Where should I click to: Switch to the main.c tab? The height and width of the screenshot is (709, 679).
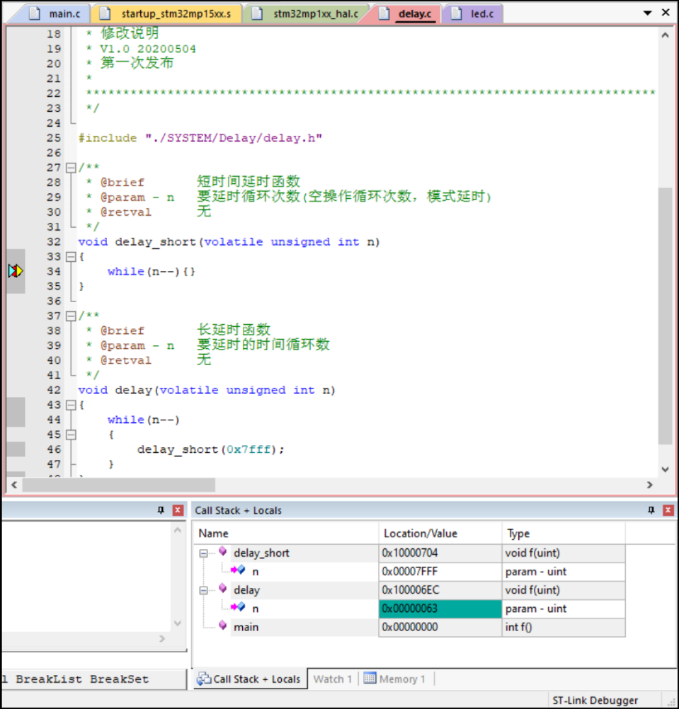(x=55, y=14)
